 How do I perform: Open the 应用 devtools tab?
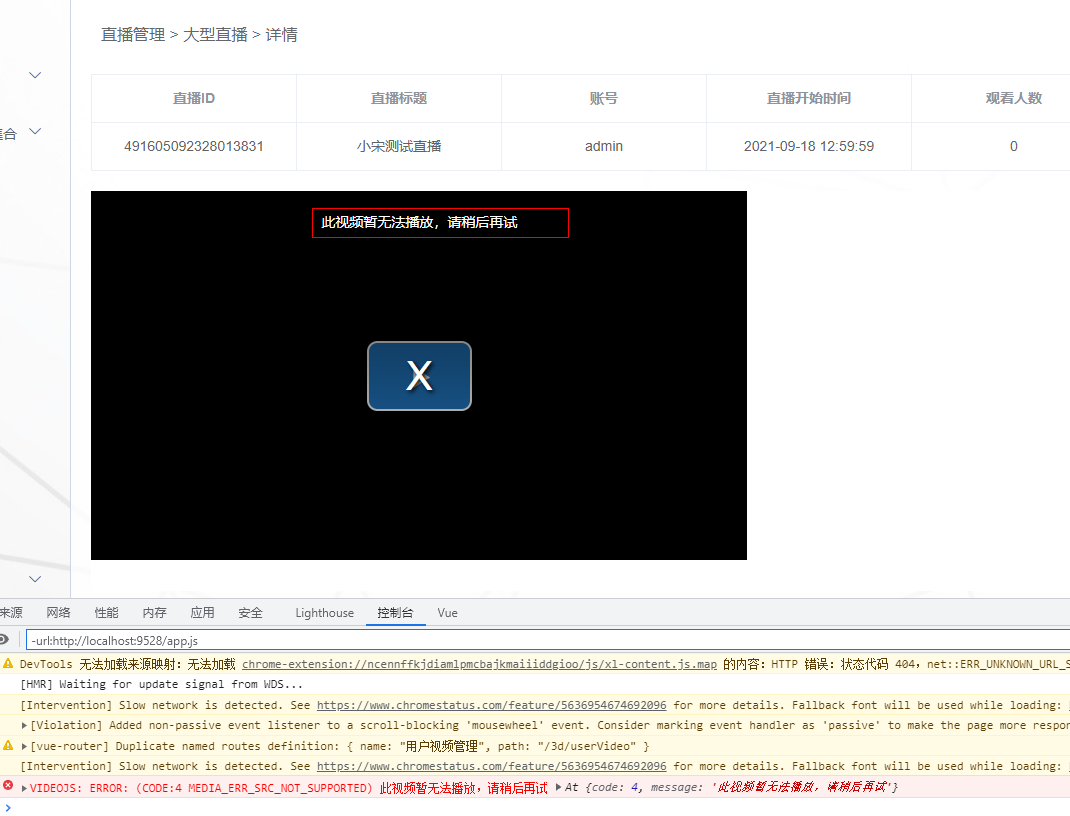coord(202,613)
